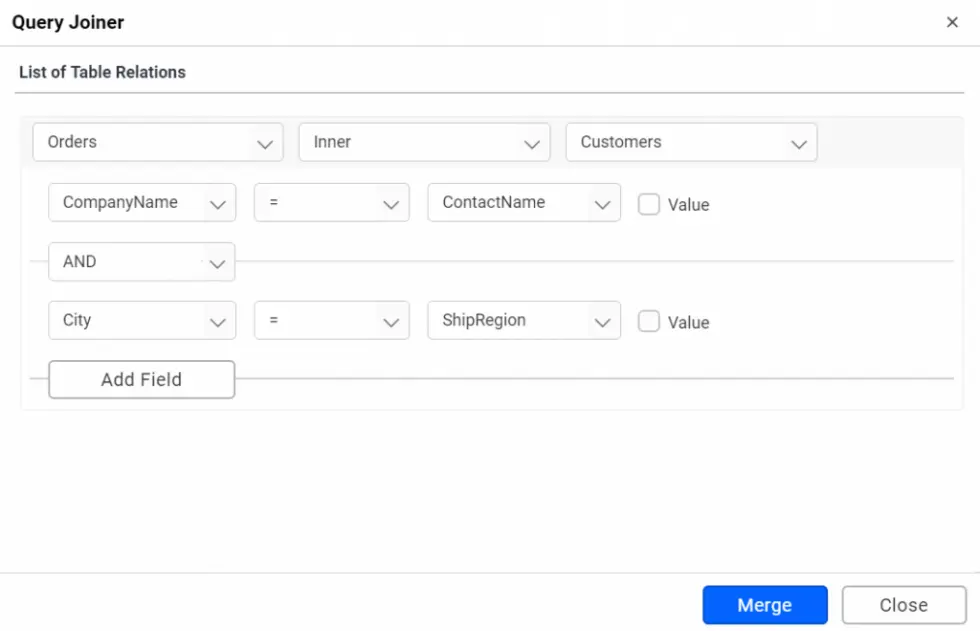980x631 pixels.
Task: Tick the Value checkbox in ShipRegion row
Action: point(649,322)
